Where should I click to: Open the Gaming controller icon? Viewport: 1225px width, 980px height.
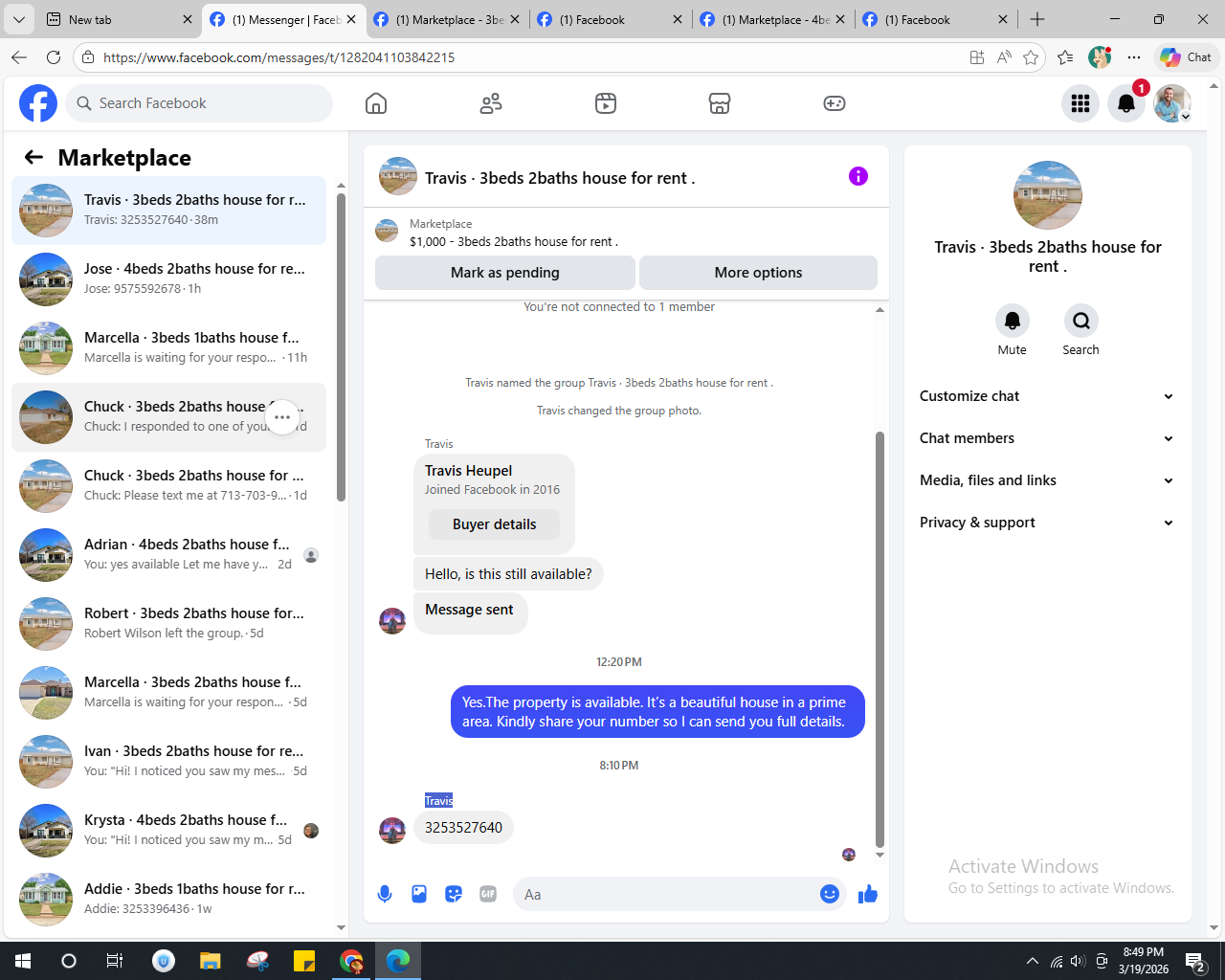point(835,103)
